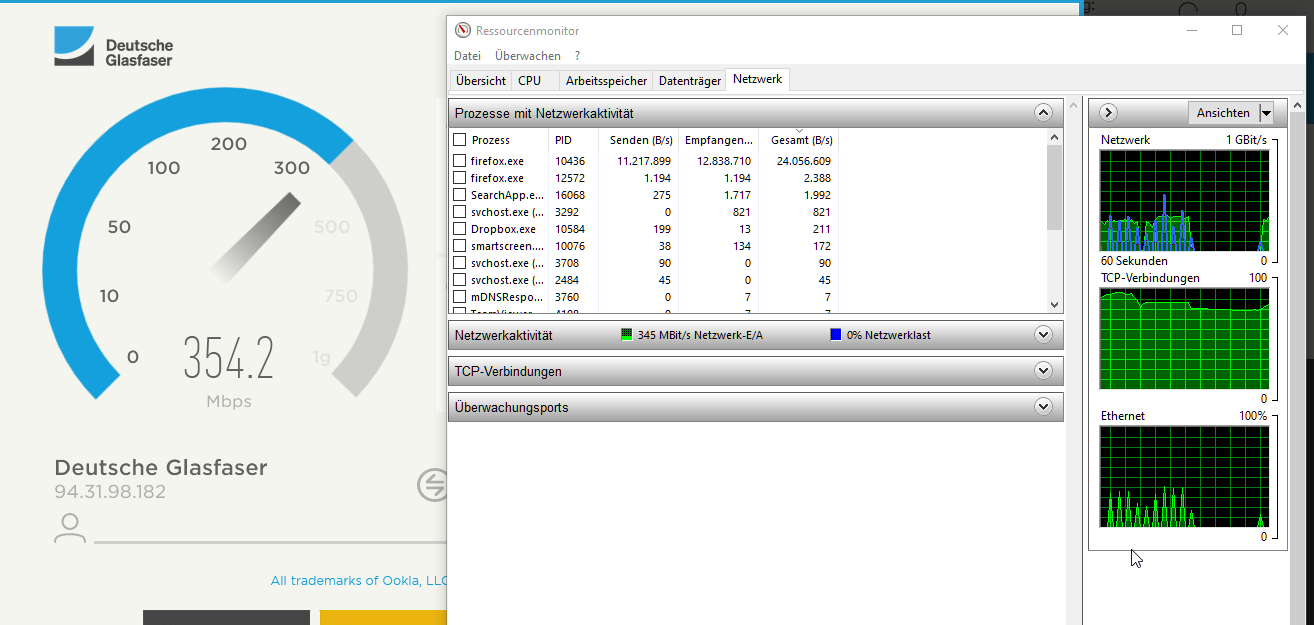The image size is (1314, 625).
Task: Check the svchost.exe PID 2484 checkbox
Action: 459,280
